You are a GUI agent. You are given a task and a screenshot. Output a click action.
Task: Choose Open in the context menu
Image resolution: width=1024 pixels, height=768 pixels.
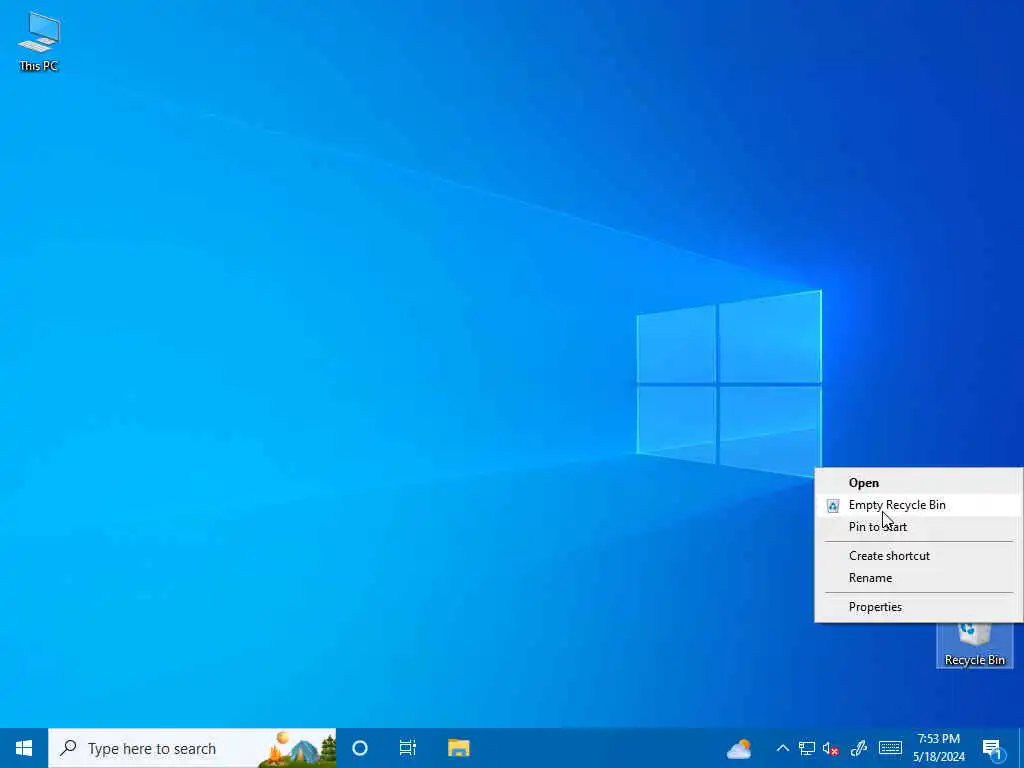[x=918, y=483]
